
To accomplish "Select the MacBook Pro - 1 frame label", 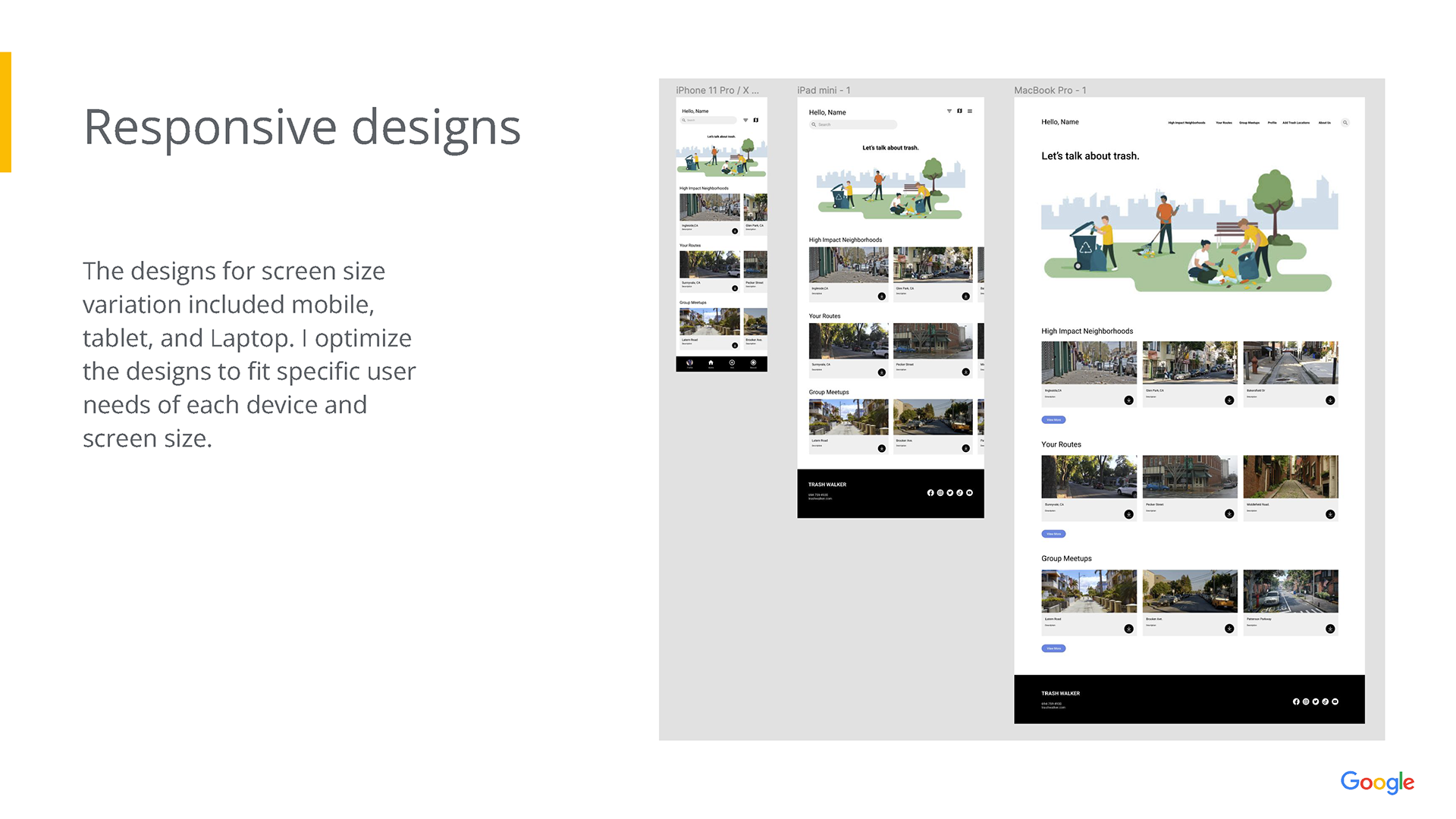I will 1050,90.
